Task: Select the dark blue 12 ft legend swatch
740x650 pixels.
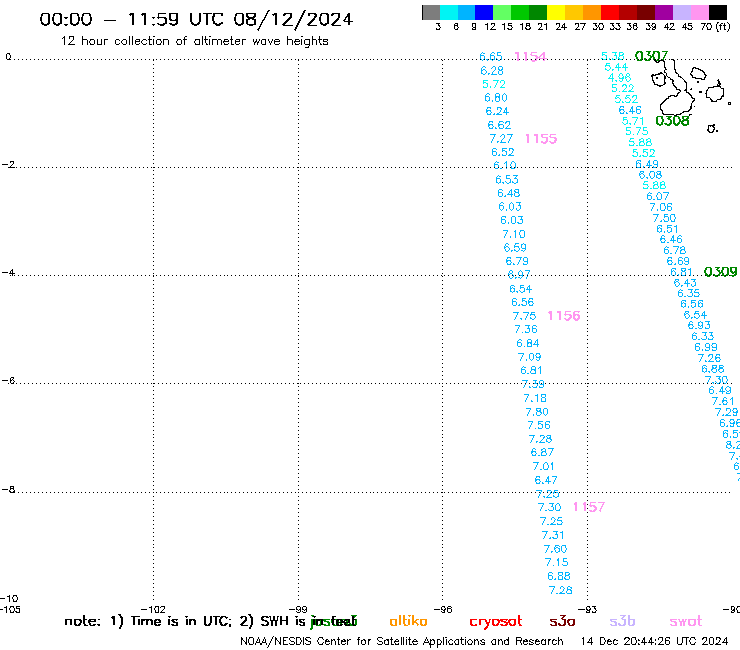Action: pos(484,12)
